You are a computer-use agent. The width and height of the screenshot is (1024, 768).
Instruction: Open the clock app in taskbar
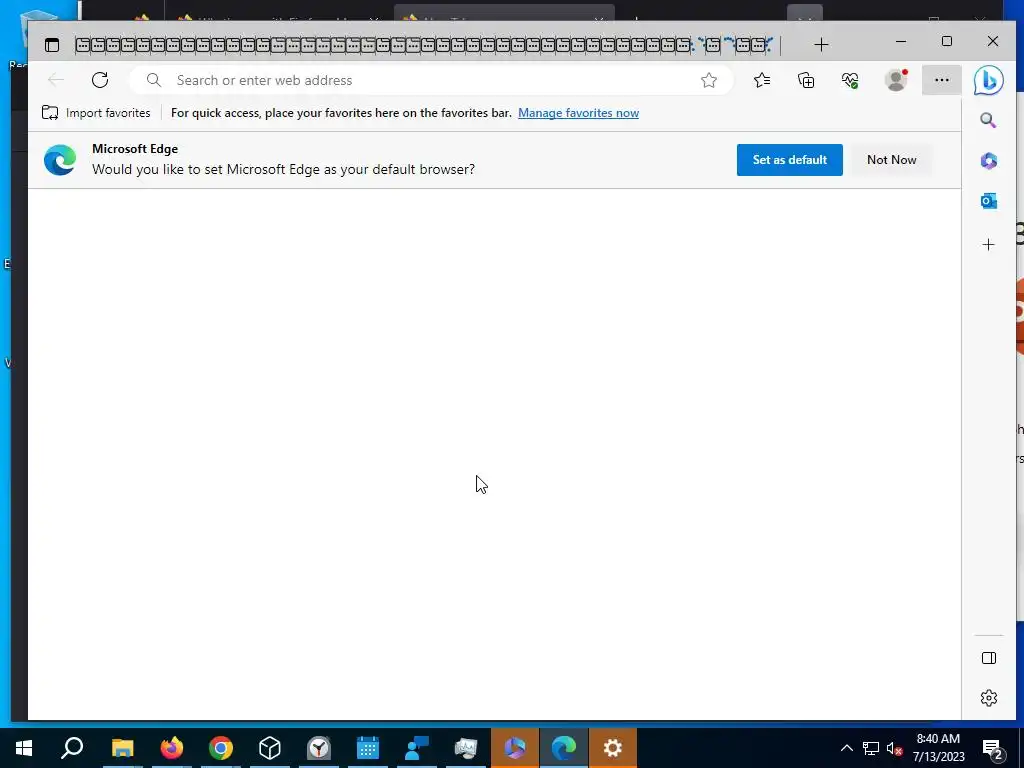[319, 748]
